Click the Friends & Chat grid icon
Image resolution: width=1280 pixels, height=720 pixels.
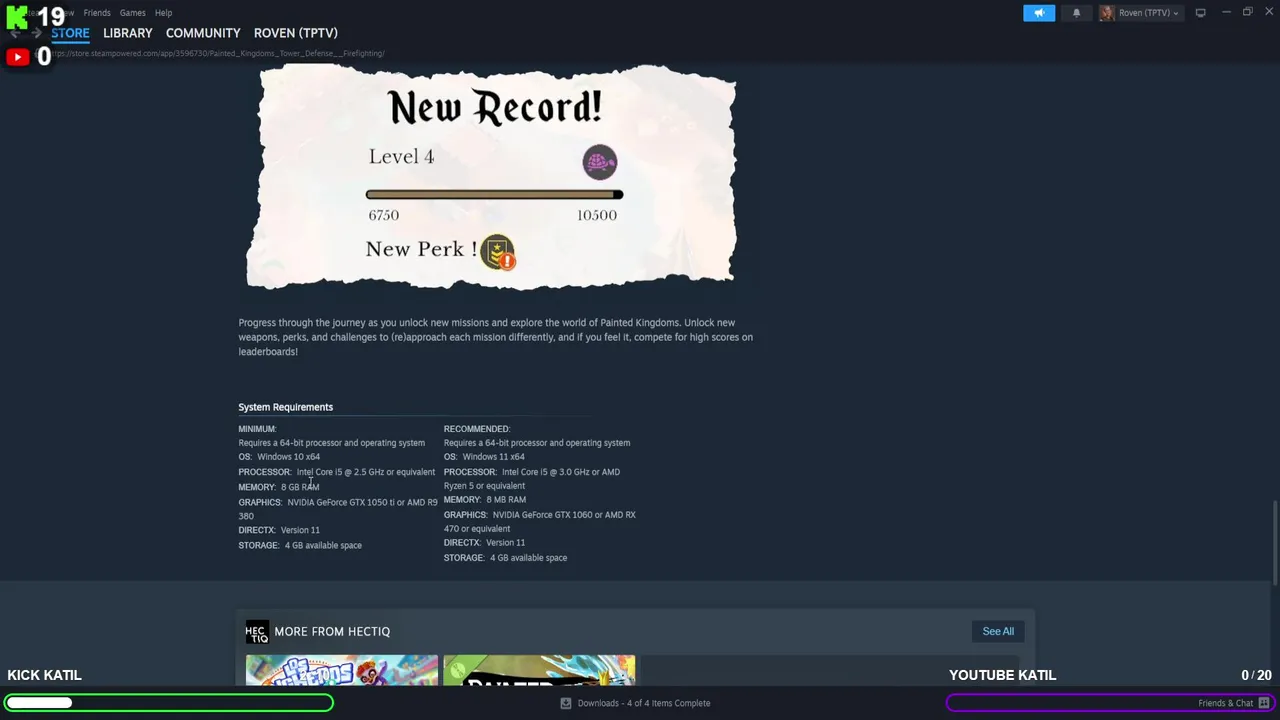1264,703
